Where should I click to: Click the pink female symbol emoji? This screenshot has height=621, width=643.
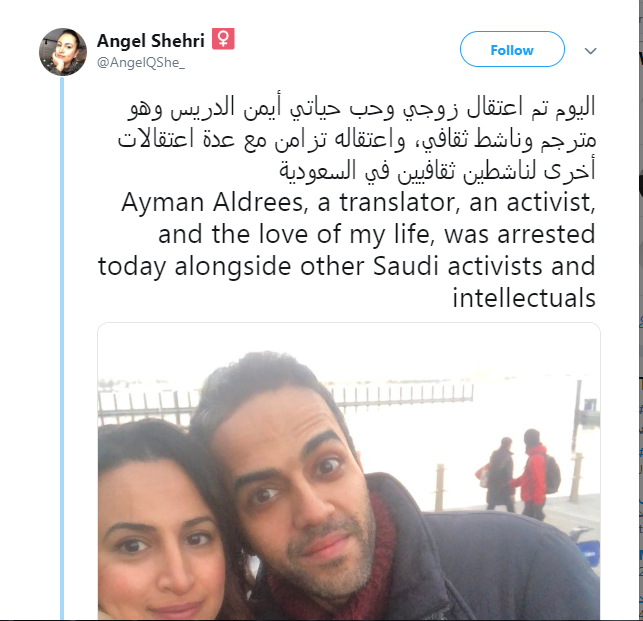click(223, 39)
